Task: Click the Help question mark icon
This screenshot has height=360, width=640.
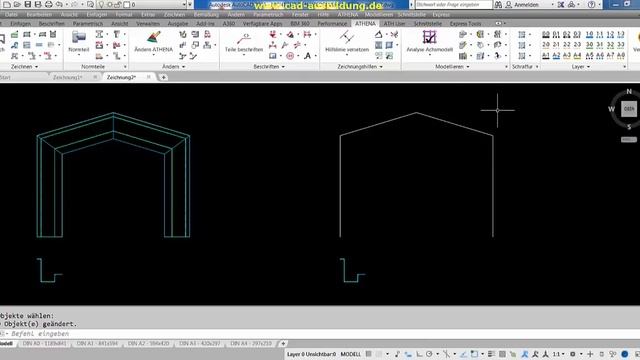Action: (x=591, y=4)
